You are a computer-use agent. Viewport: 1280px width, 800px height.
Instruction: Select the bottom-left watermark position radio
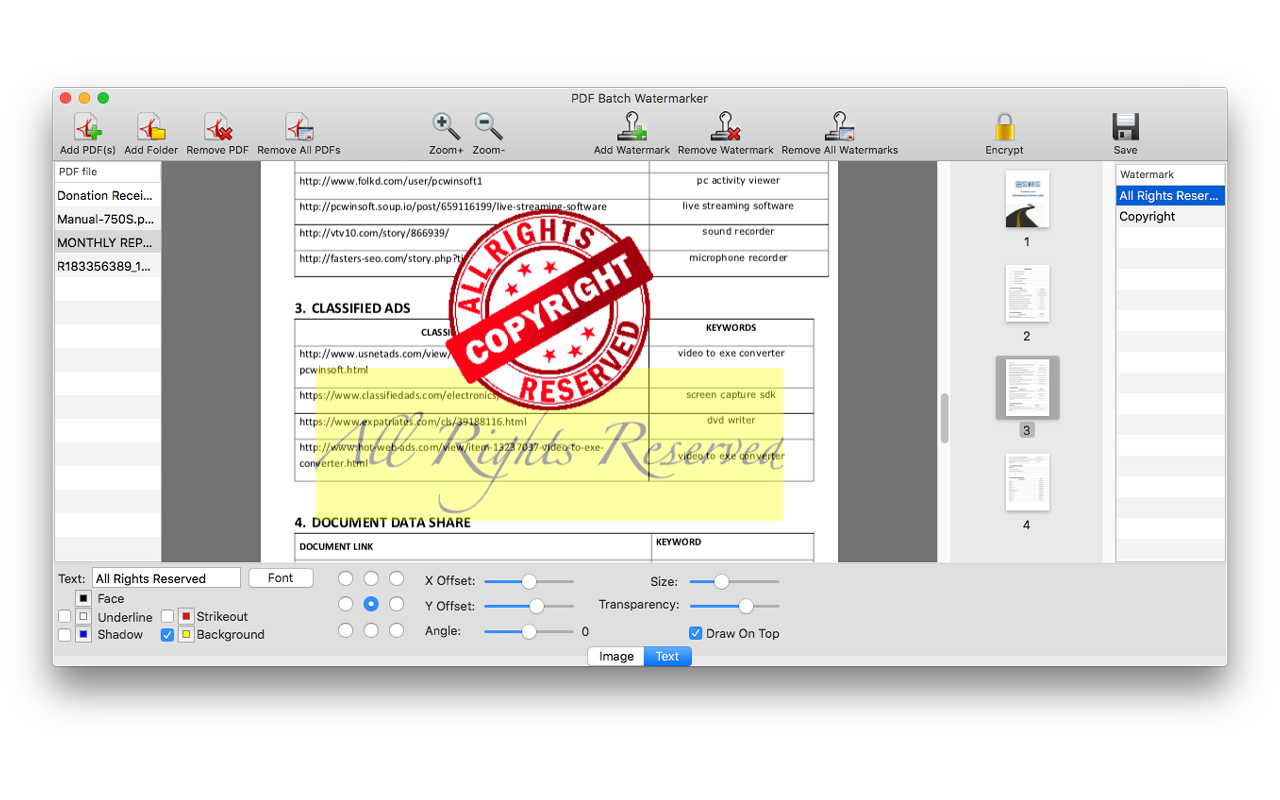345,630
